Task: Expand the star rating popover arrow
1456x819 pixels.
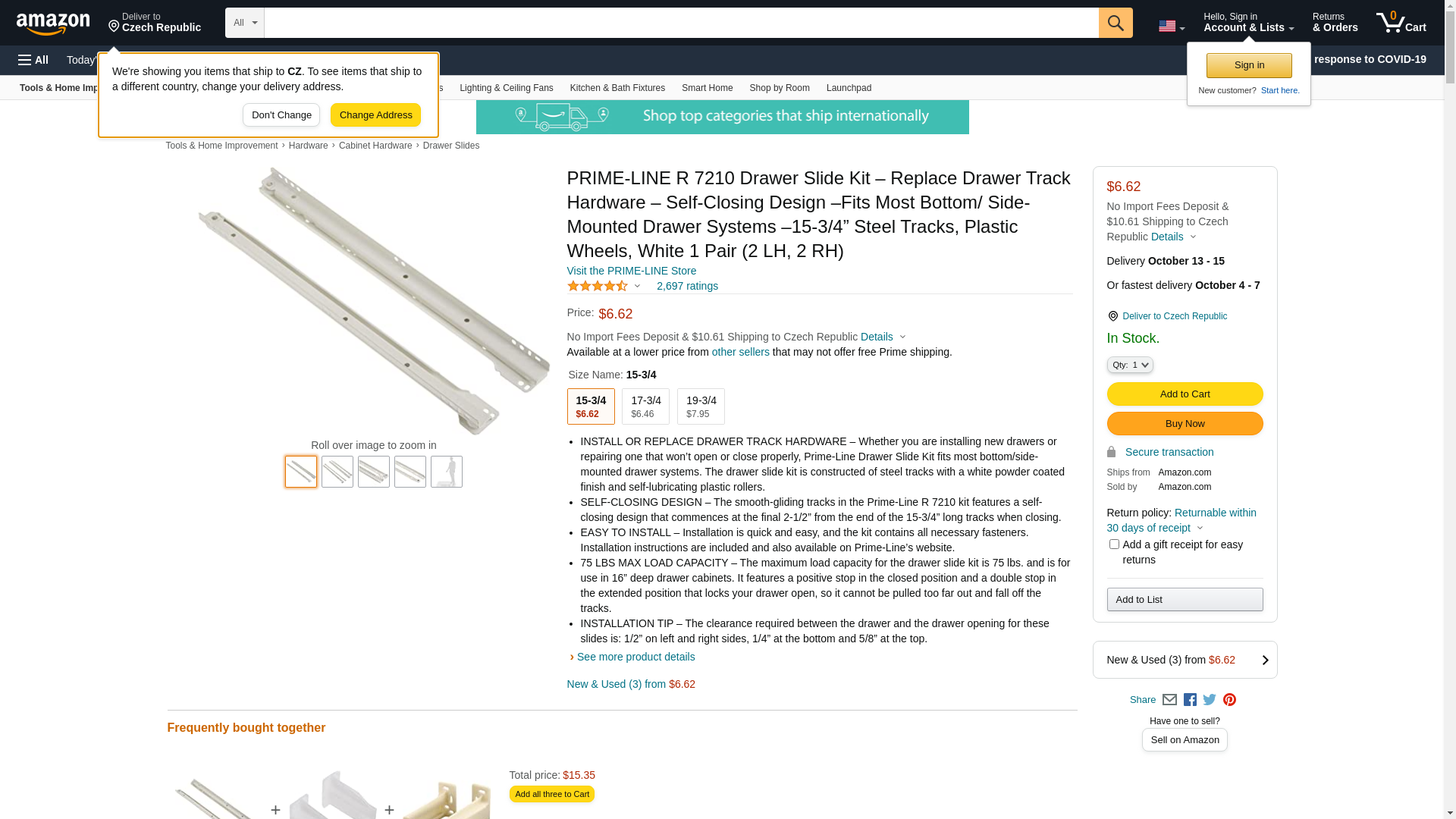Action: coord(637,286)
